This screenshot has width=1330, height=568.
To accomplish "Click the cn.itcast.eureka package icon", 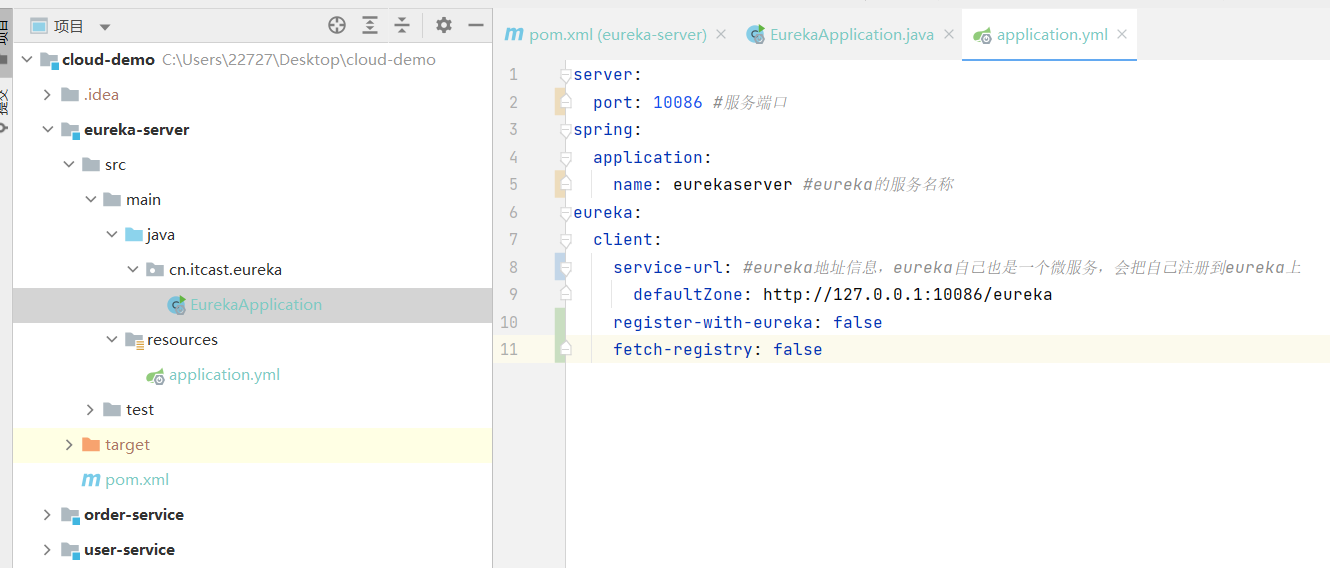I will (x=155, y=270).
